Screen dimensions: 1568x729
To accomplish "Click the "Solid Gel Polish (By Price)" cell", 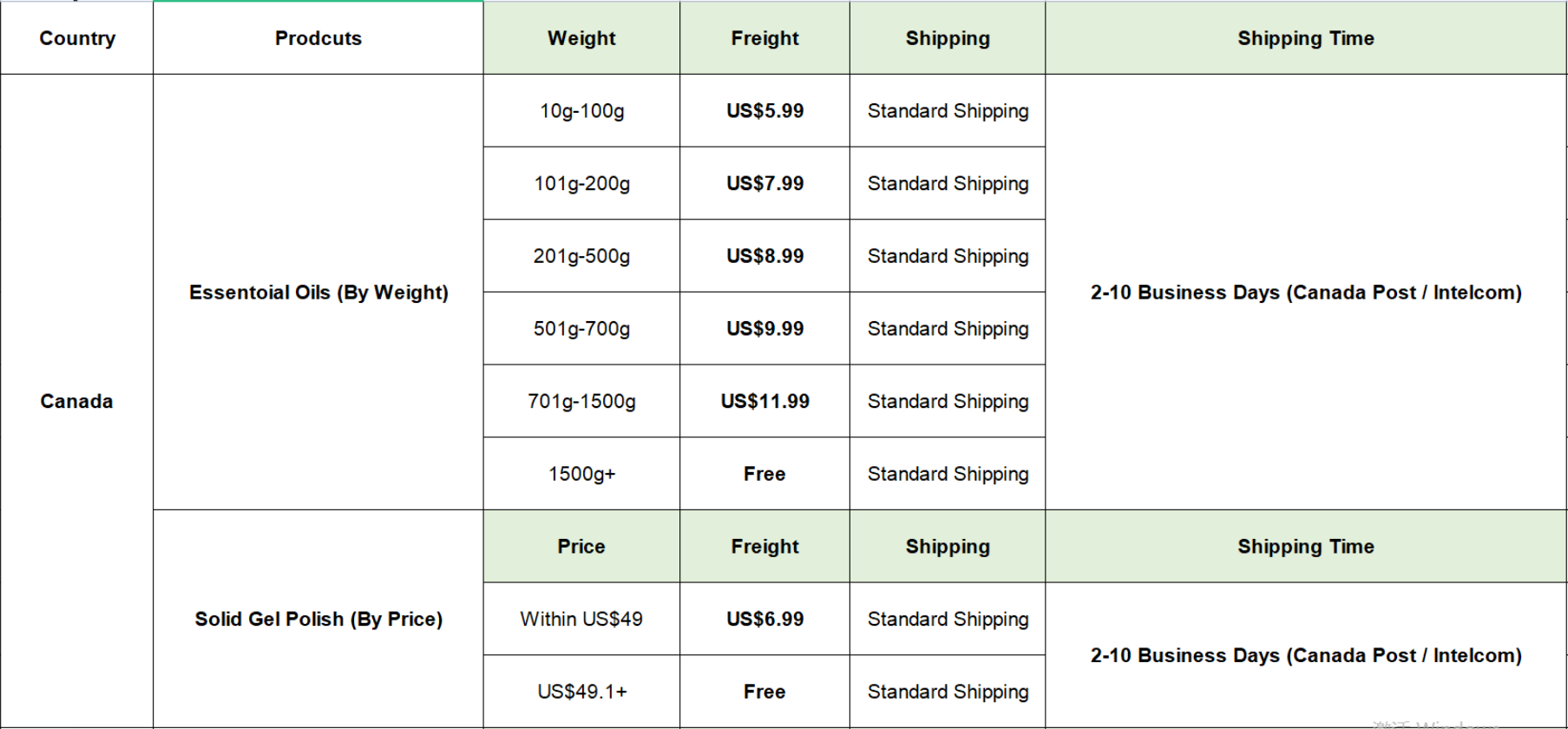I will tap(318, 619).
